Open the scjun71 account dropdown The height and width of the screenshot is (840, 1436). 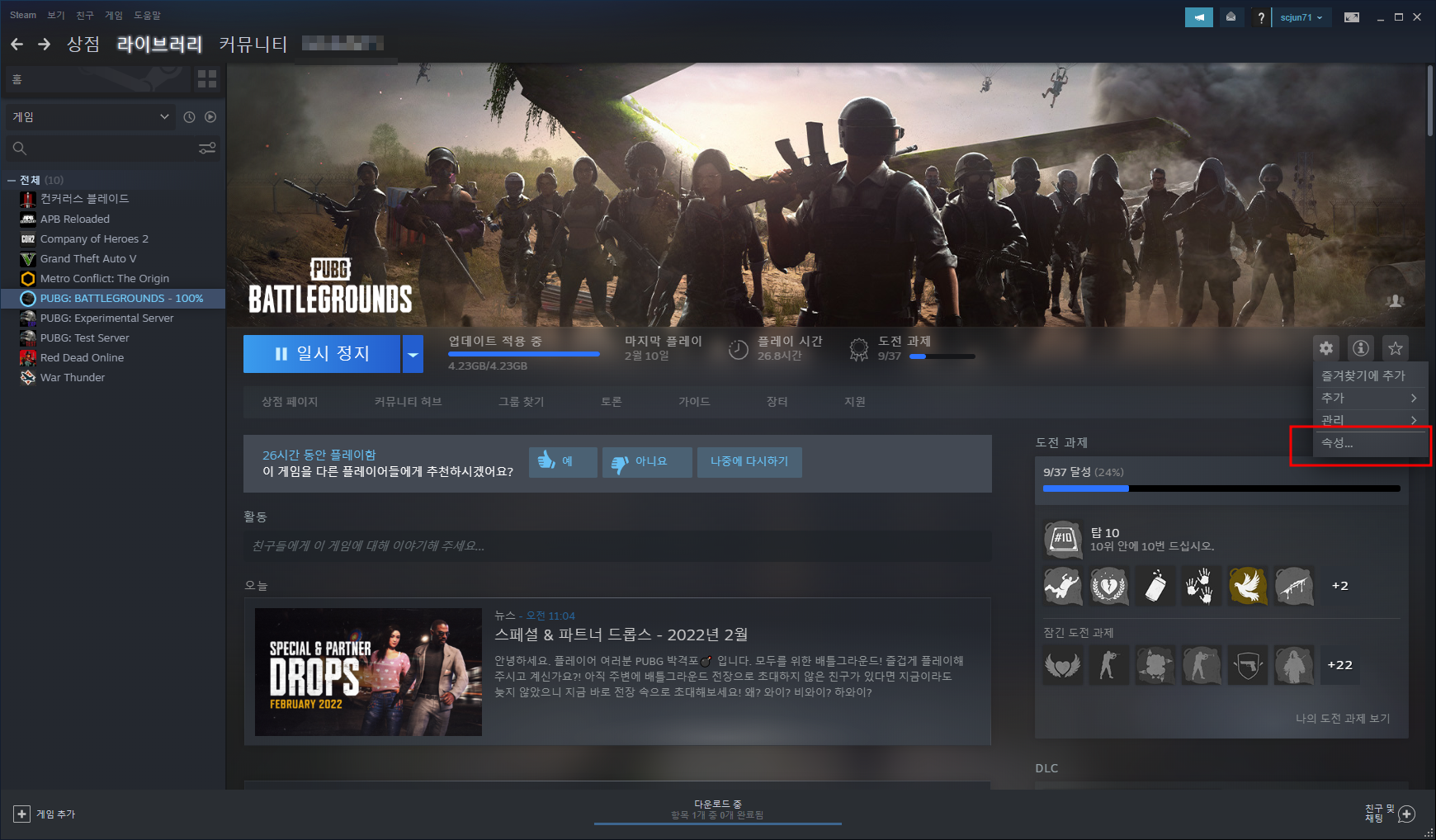pyautogui.click(x=1302, y=17)
